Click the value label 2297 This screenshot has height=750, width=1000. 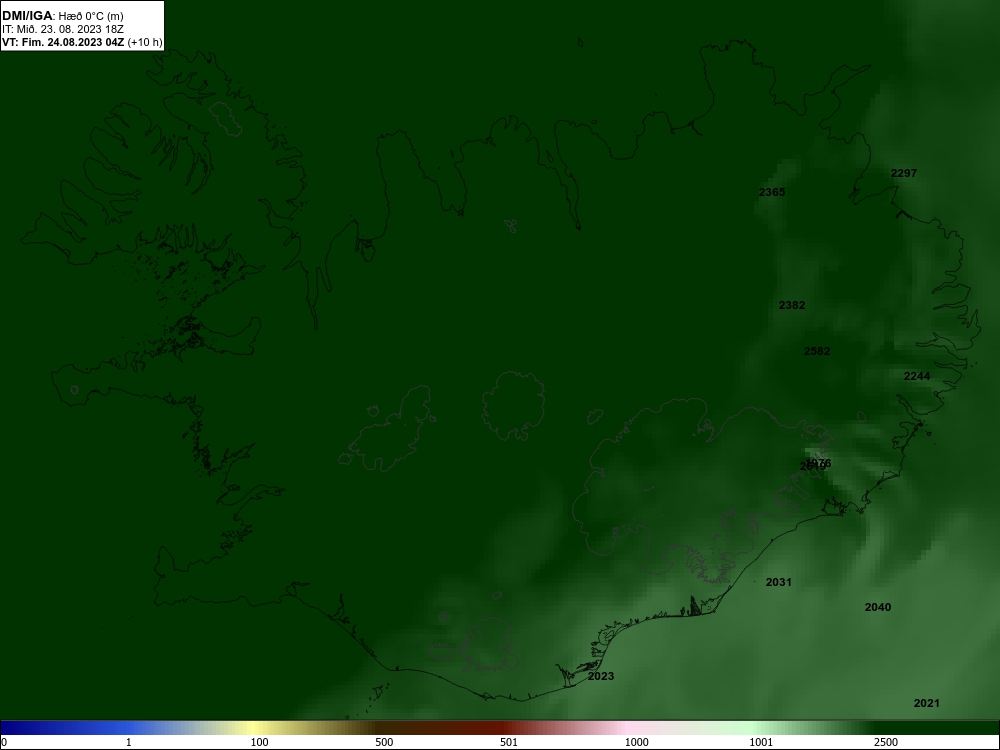coord(904,173)
